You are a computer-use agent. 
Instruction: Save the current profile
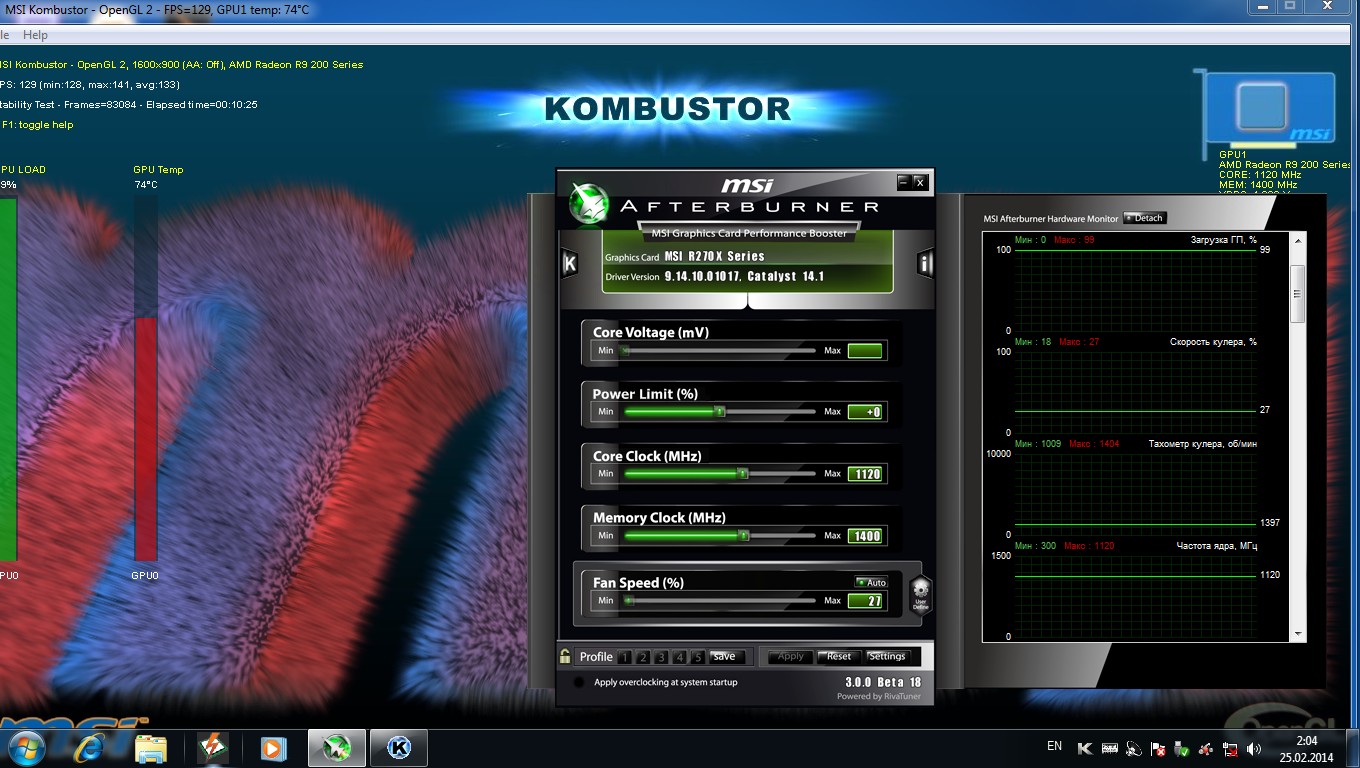727,657
